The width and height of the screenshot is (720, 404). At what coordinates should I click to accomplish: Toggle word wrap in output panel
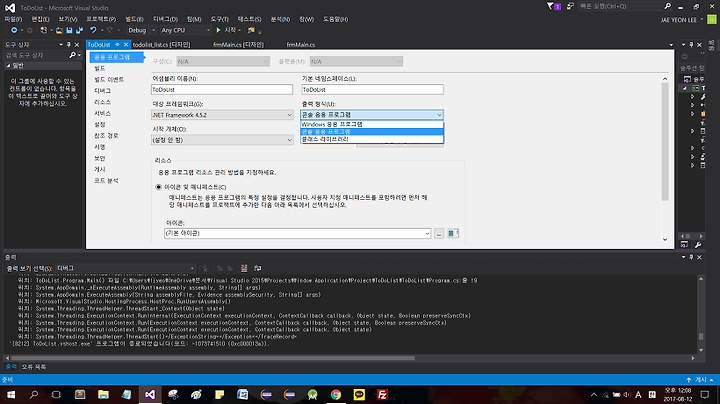click(x=258, y=268)
